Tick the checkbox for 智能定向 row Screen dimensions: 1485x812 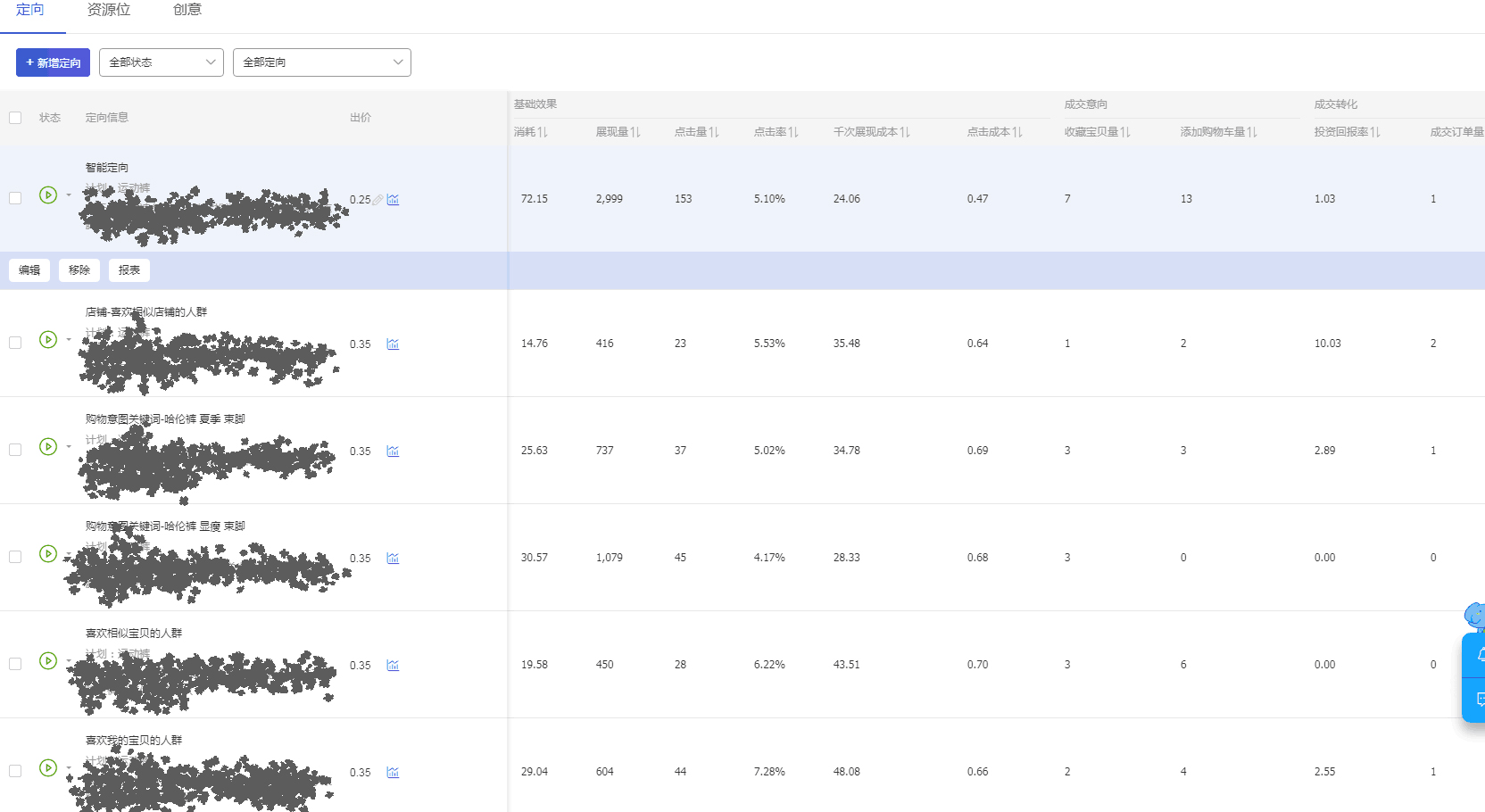tap(15, 198)
